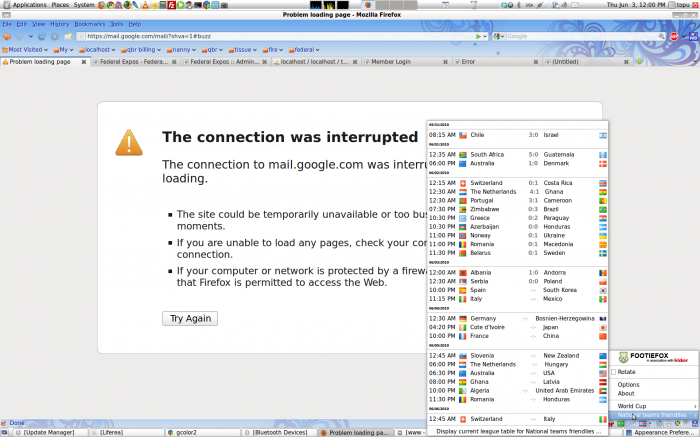Switch to the (Untitled) tab
The image size is (700, 437).
pyautogui.click(x=587, y=62)
